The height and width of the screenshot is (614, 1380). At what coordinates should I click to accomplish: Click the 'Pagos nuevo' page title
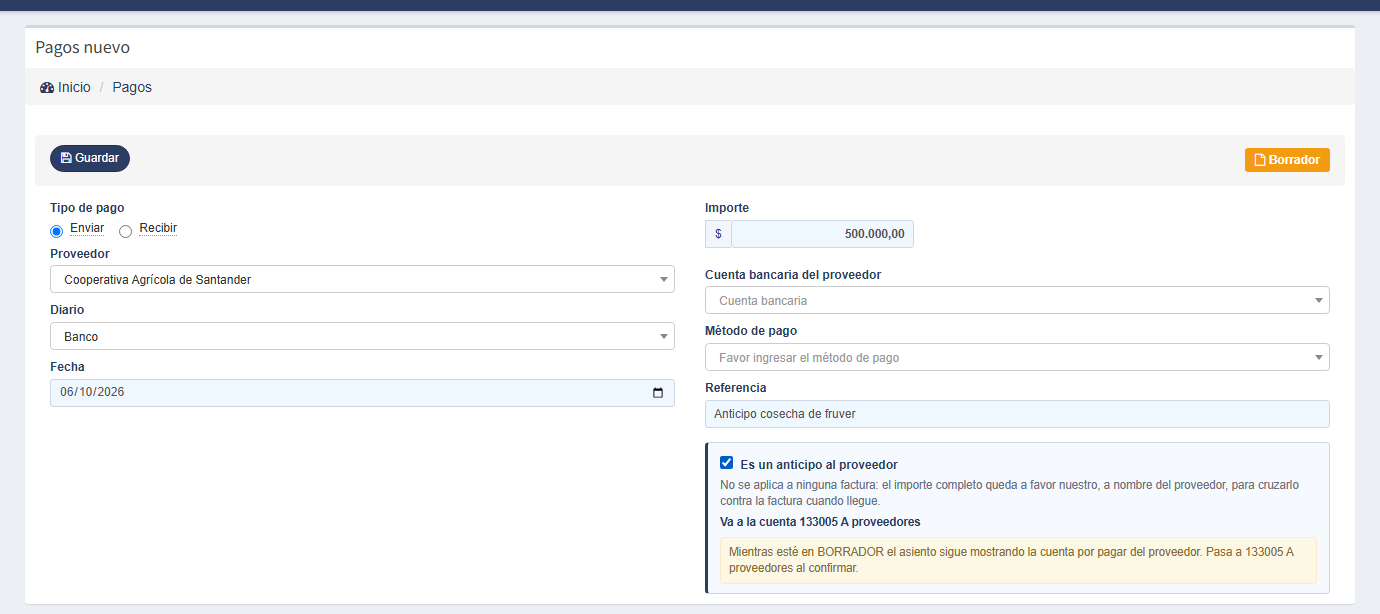point(83,47)
